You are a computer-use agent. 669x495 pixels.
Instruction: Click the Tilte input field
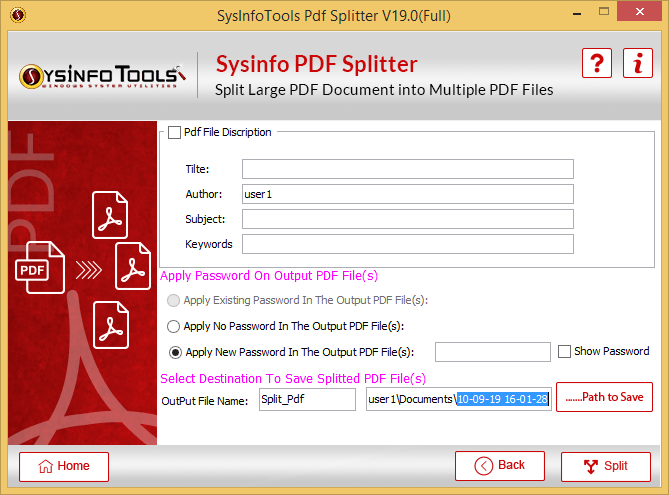coord(407,169)
